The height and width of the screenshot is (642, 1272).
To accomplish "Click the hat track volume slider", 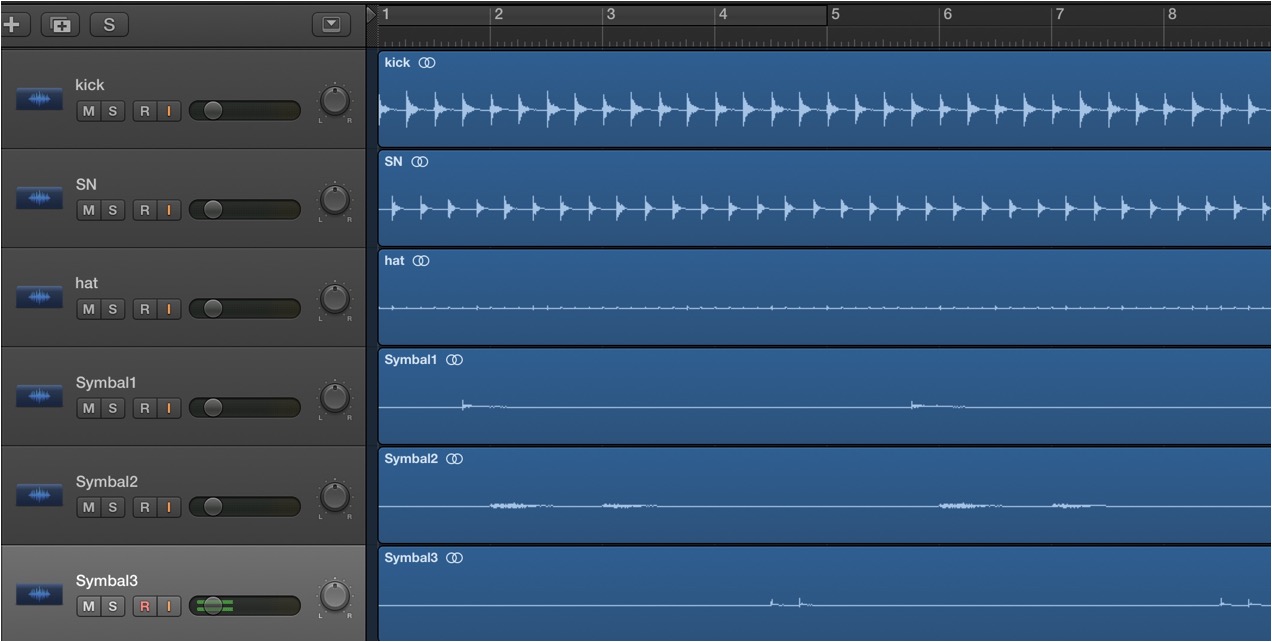I will point(245,309).
